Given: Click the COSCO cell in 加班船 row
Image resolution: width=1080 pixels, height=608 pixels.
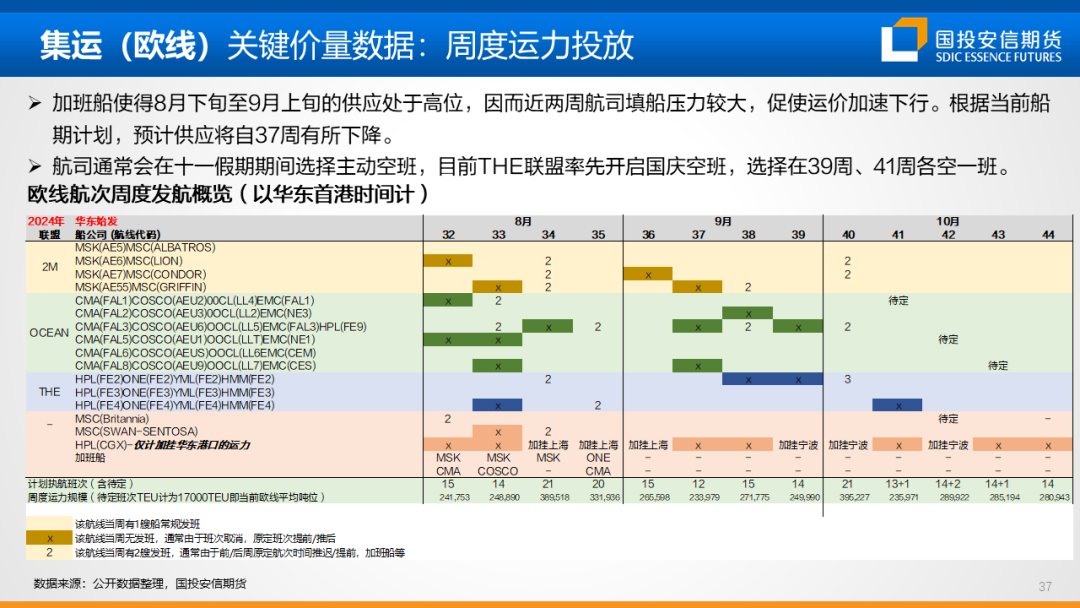Looking at the screenshot, I should tap(498, 472).
